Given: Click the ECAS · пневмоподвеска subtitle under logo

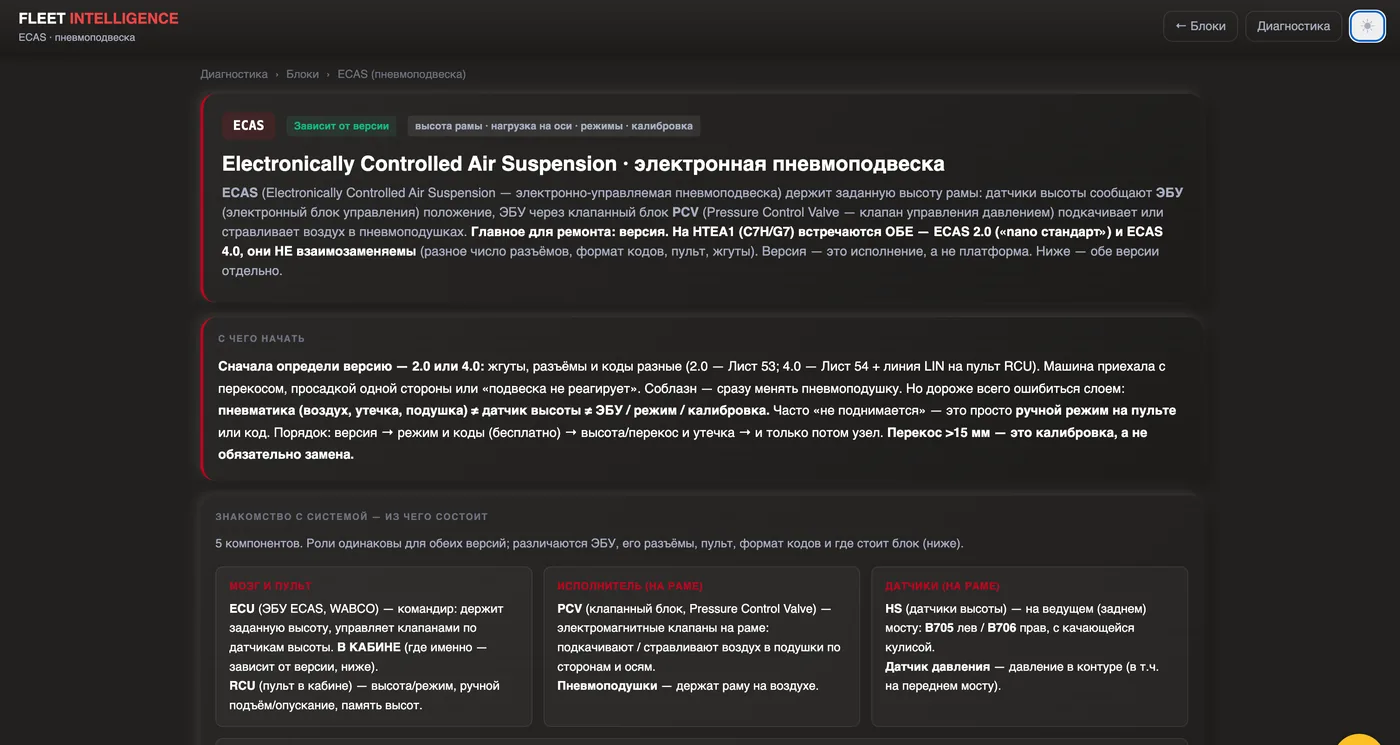Looking at the screenshot, I should 76,37.
